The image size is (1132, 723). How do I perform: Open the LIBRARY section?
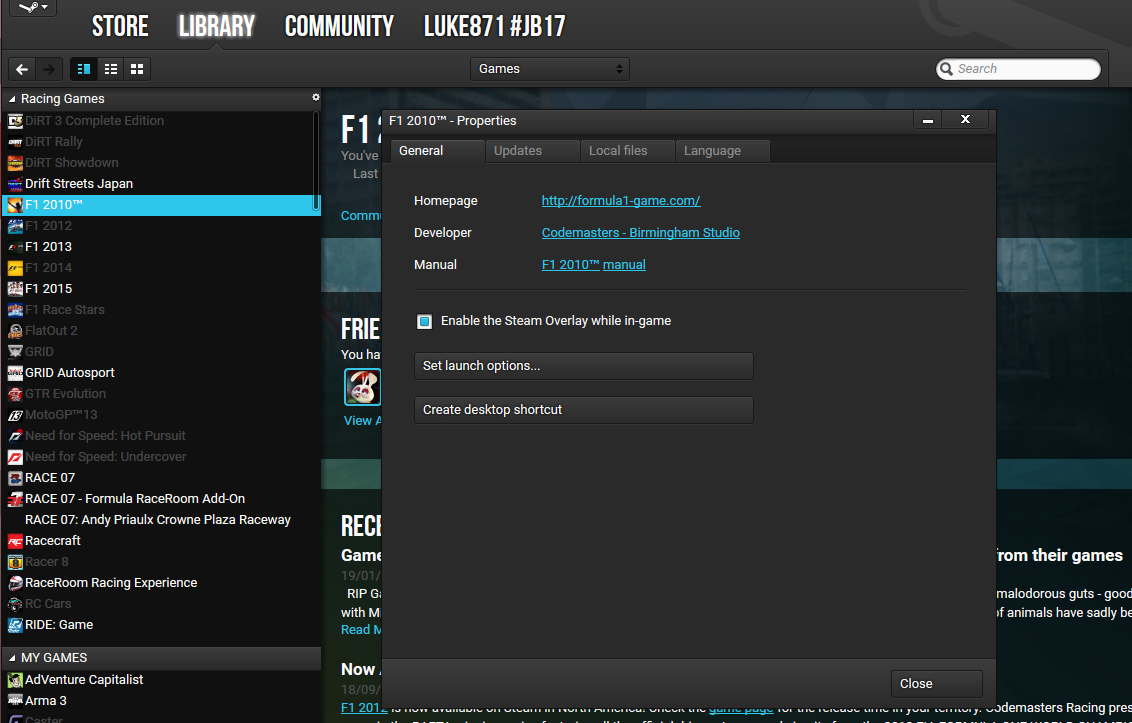pos(217,27)
